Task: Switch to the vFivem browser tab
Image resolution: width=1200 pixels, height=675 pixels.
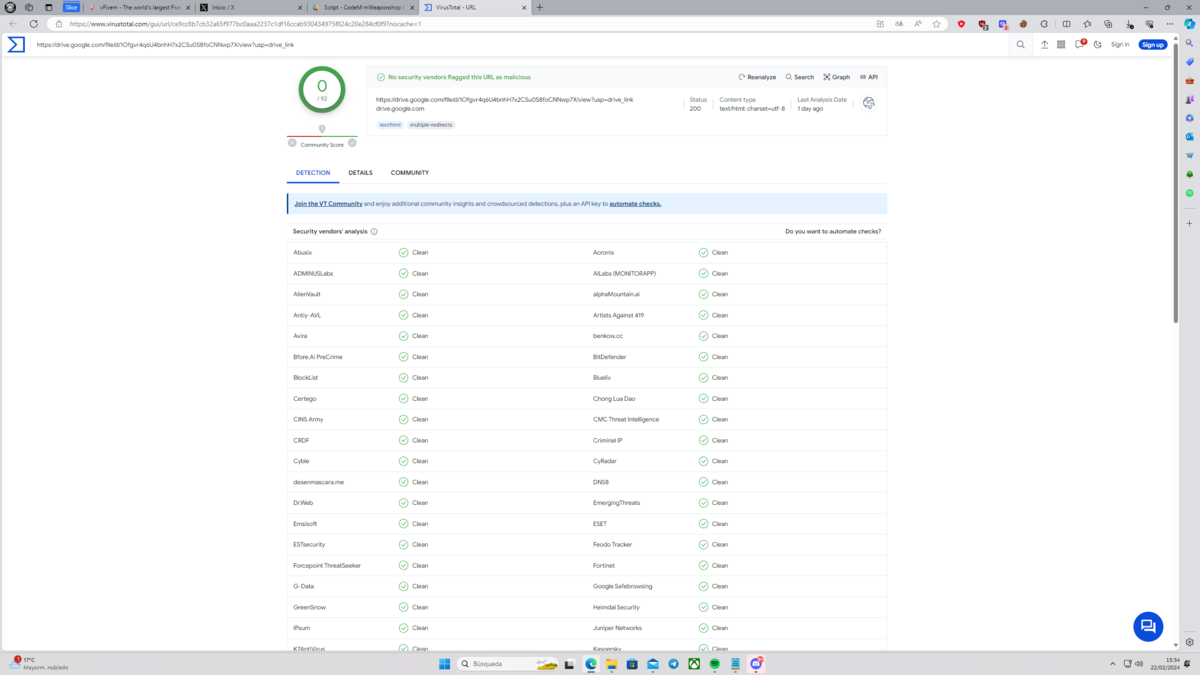Action: point(138,7)
